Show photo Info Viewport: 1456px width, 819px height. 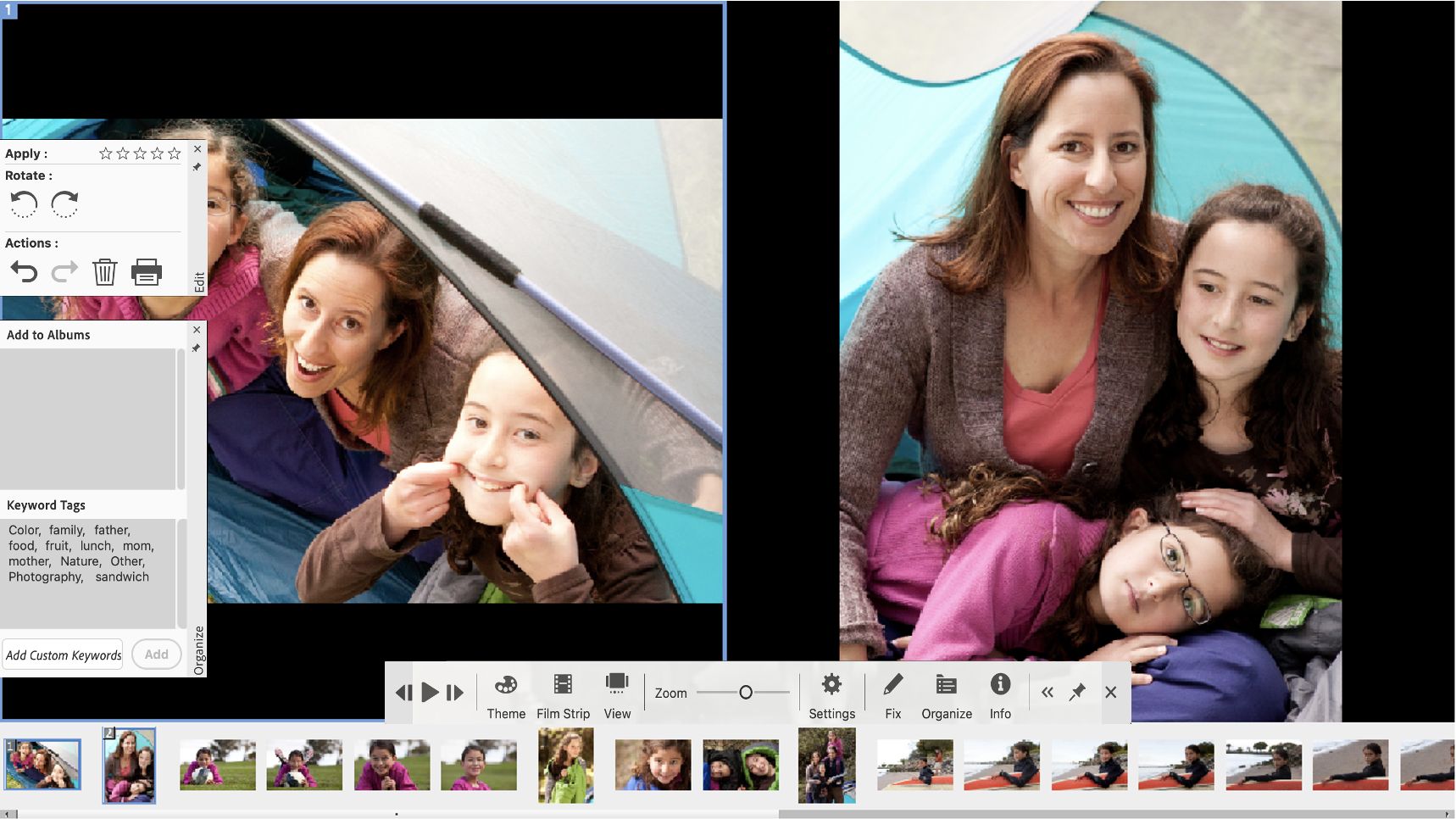1000,697
